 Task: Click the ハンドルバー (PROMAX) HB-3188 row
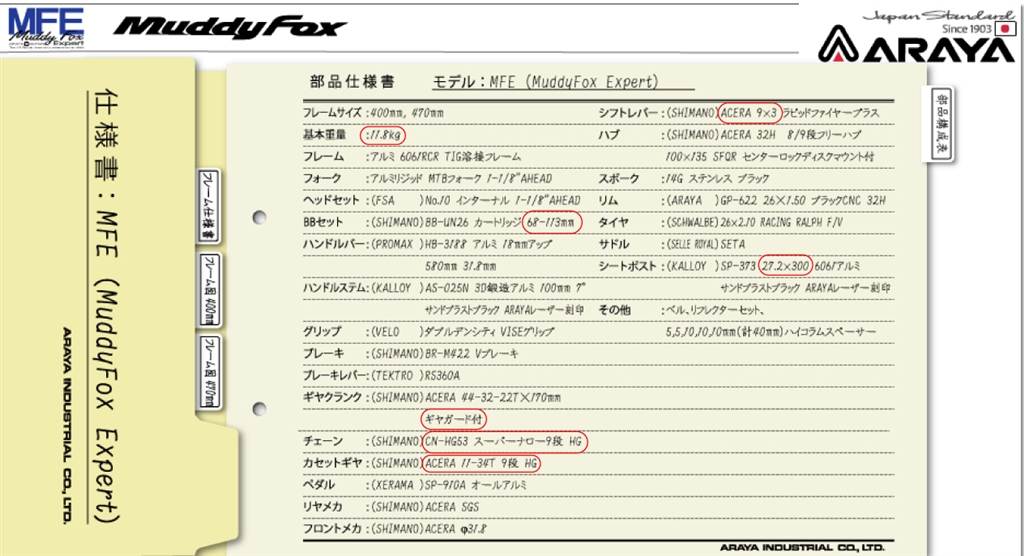coord(427,244)
